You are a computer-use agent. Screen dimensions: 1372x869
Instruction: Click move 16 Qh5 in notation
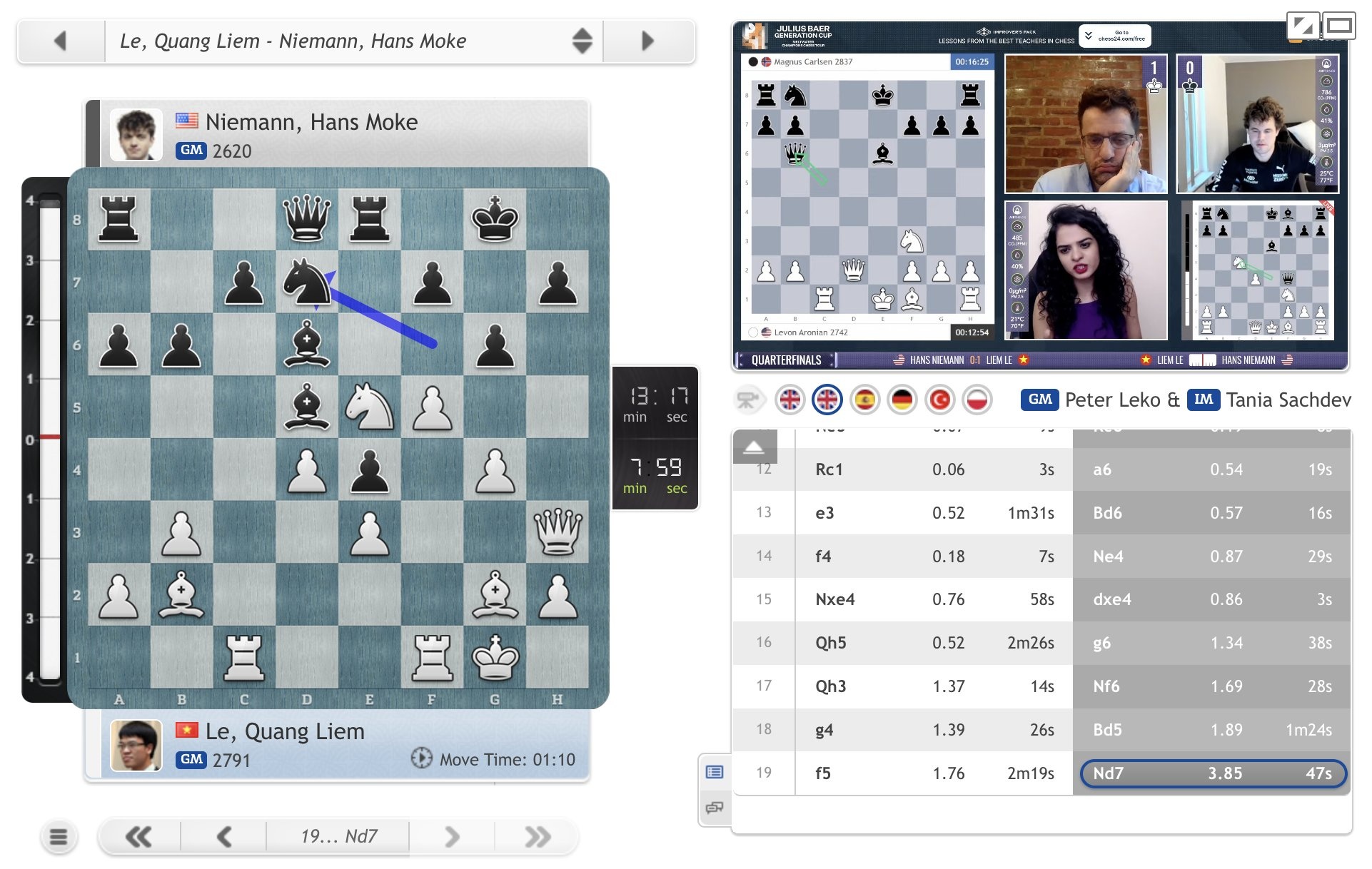(x=831, y=643)
